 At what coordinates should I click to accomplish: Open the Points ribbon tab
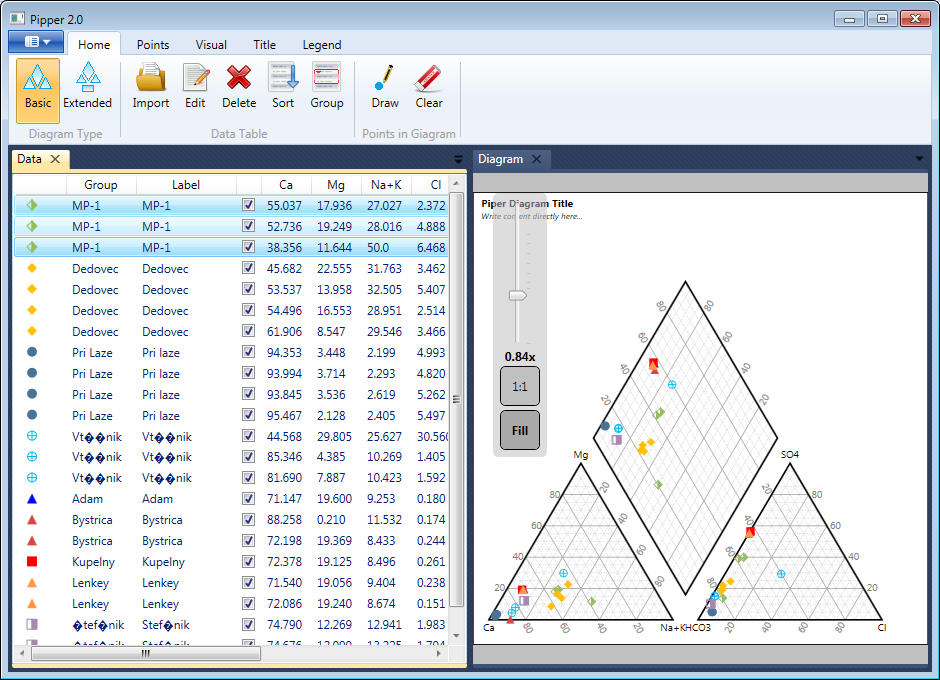(x=153, y=45)
